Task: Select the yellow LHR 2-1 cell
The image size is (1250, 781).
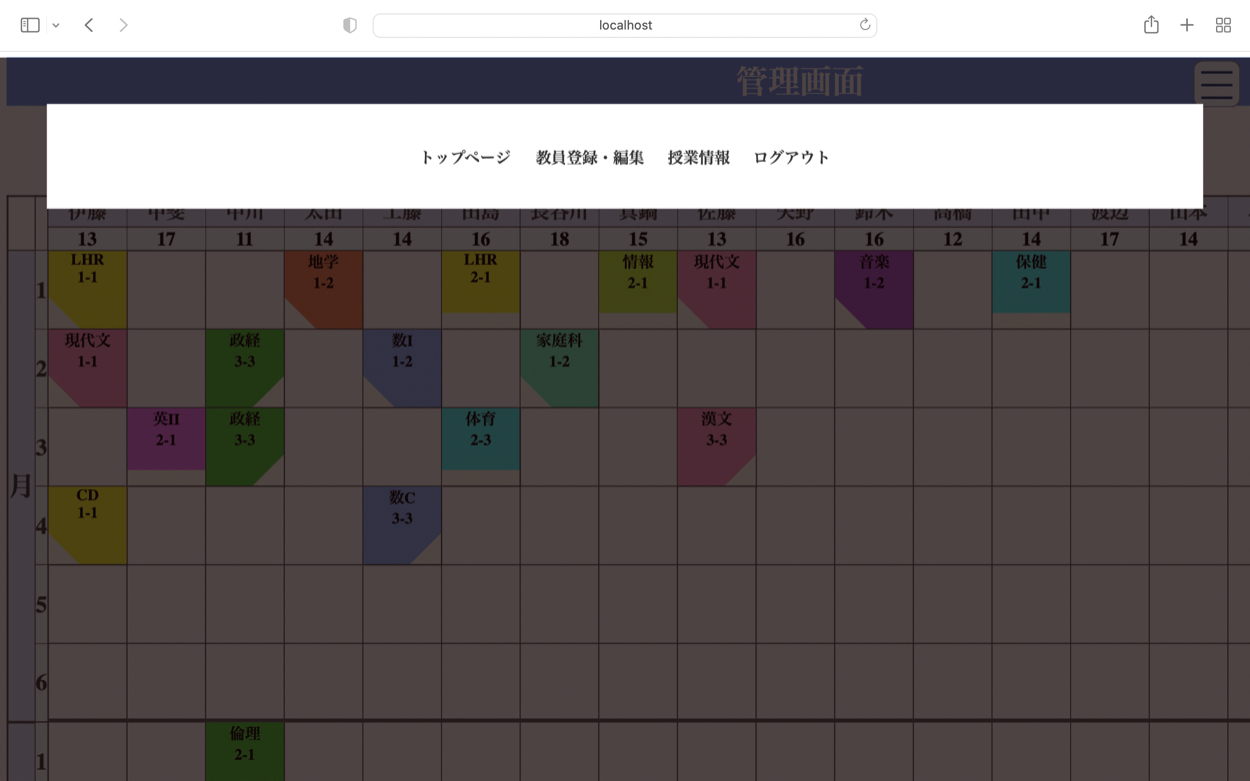Action: click(481, 282)
